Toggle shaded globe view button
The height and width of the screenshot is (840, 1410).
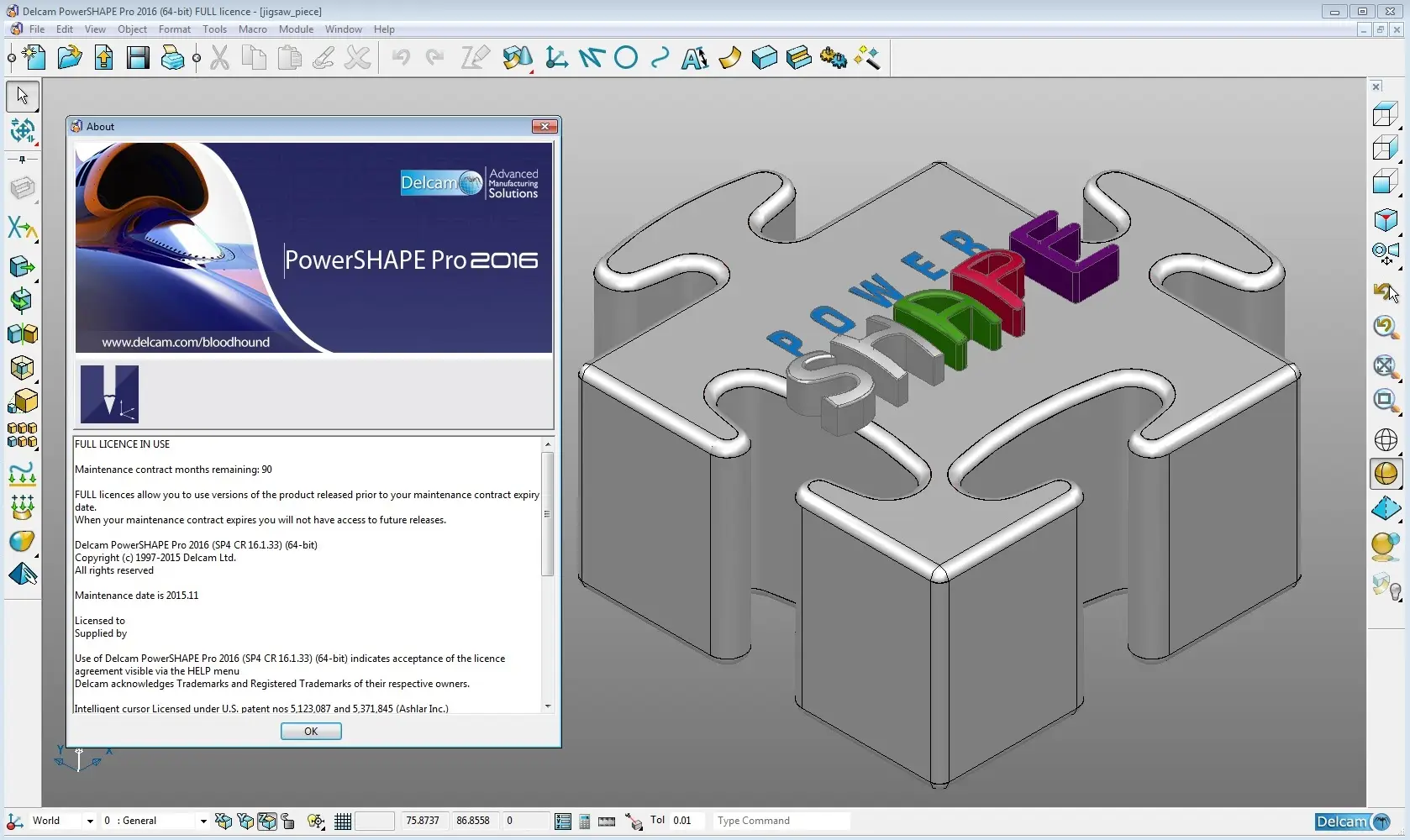(x=1386, y=474)
